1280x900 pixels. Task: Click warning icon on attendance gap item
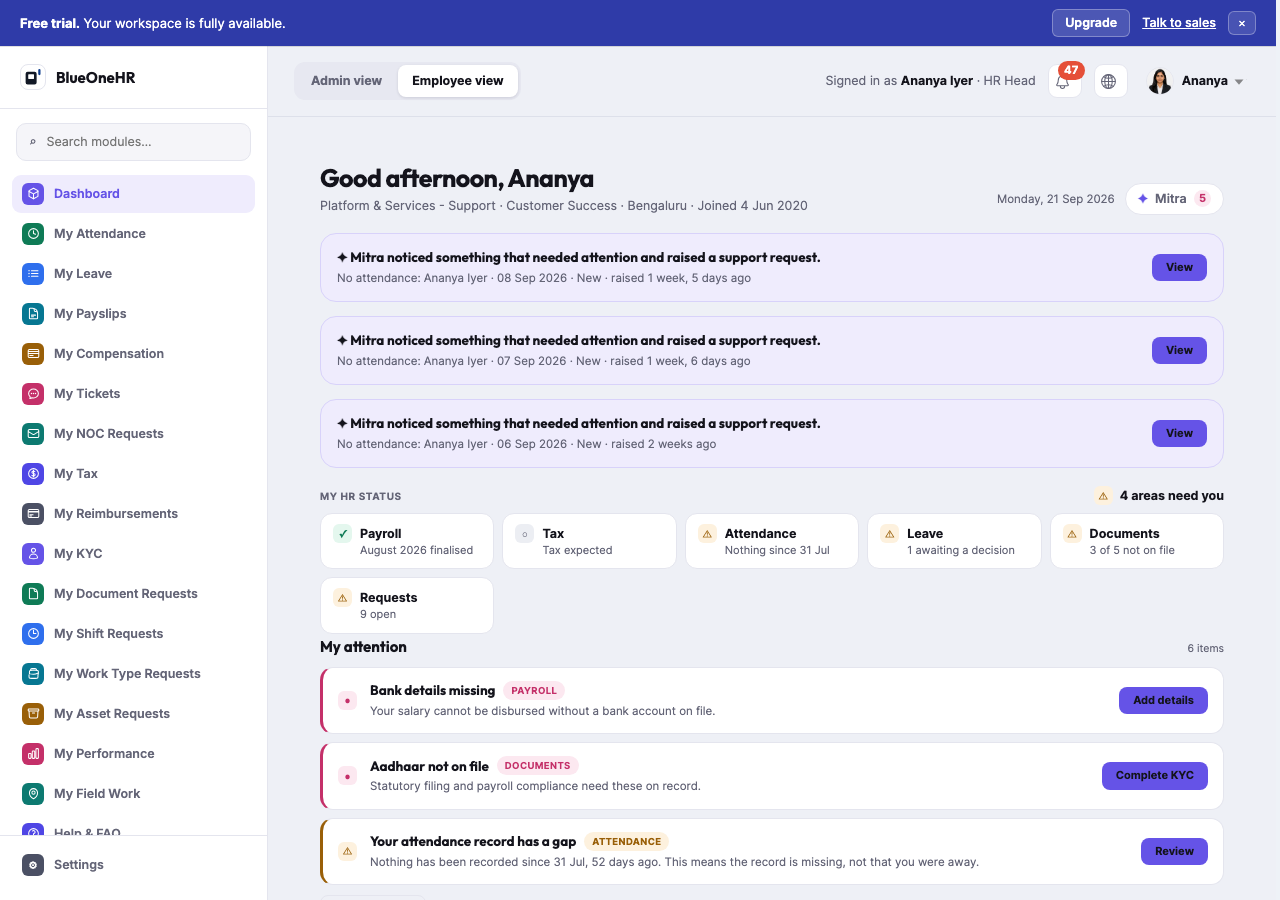pyautogui.click(x=348, y=851)
